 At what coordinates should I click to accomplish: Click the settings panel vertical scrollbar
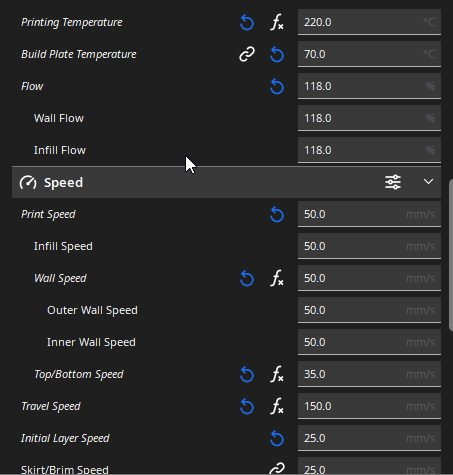coord(451,255)
